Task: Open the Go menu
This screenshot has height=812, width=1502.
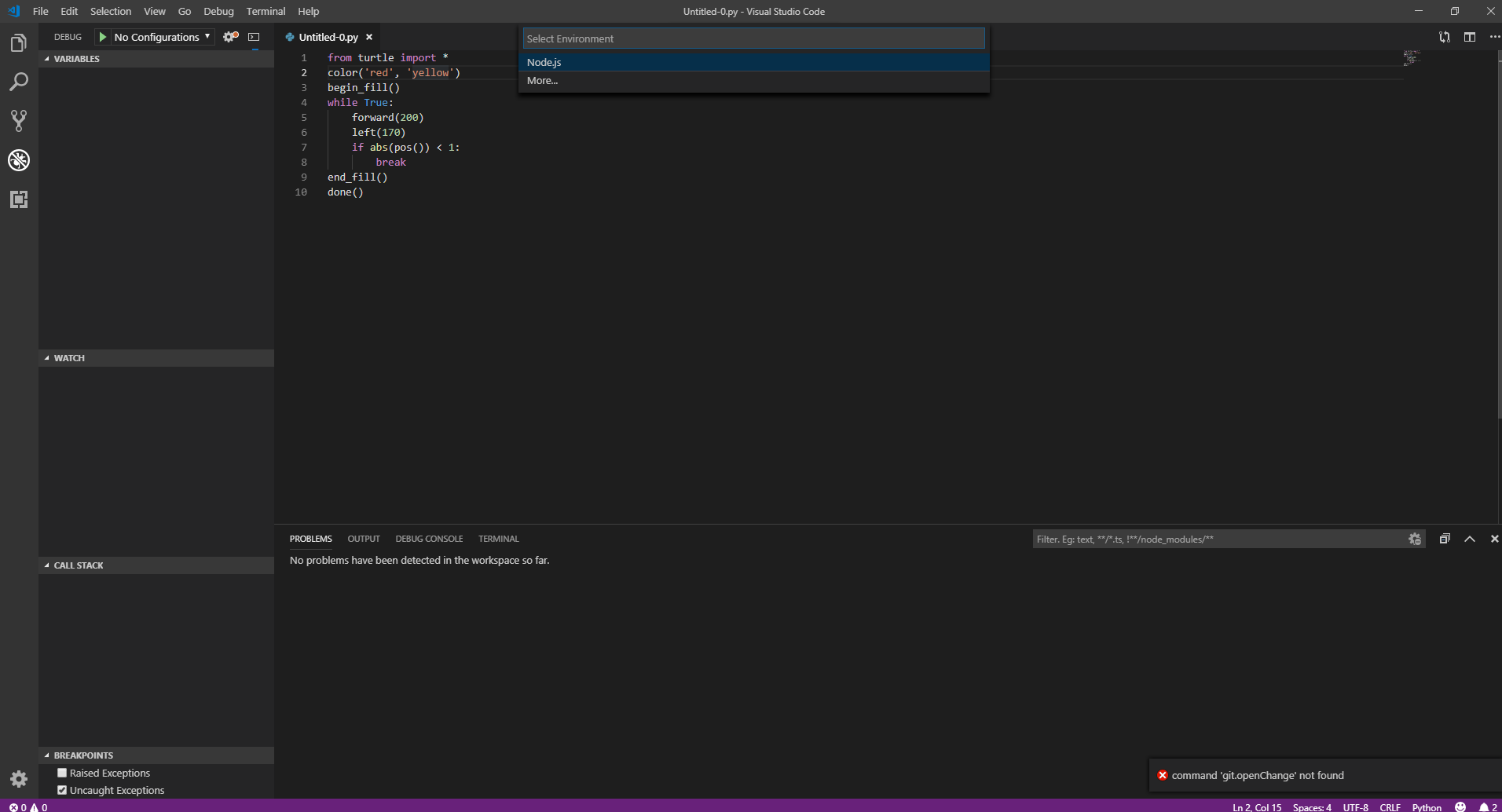Action: [185, 11]
